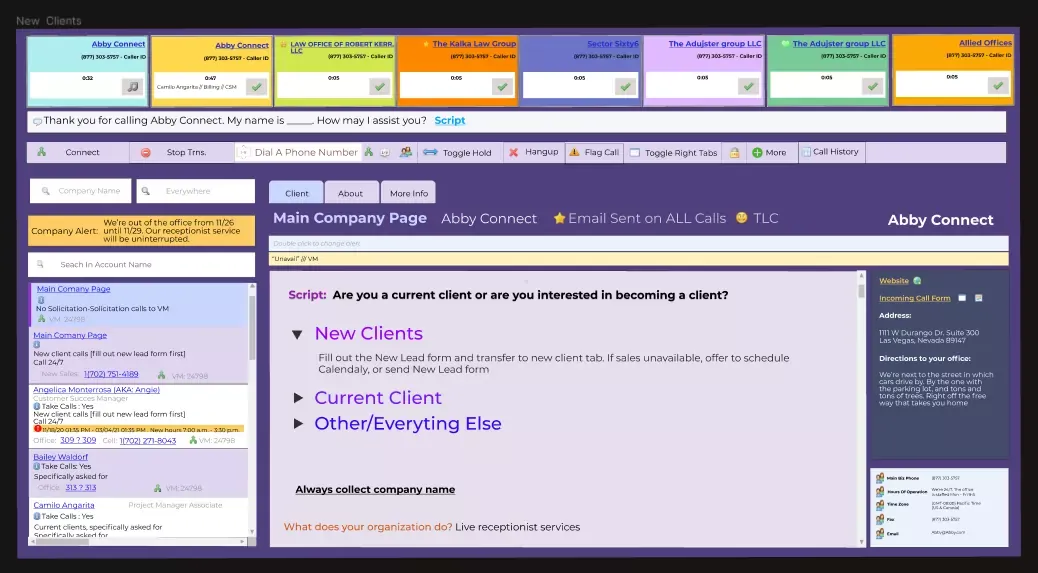Switch to the More Info tab
The image size is (1038, 573).
[408, 193]
